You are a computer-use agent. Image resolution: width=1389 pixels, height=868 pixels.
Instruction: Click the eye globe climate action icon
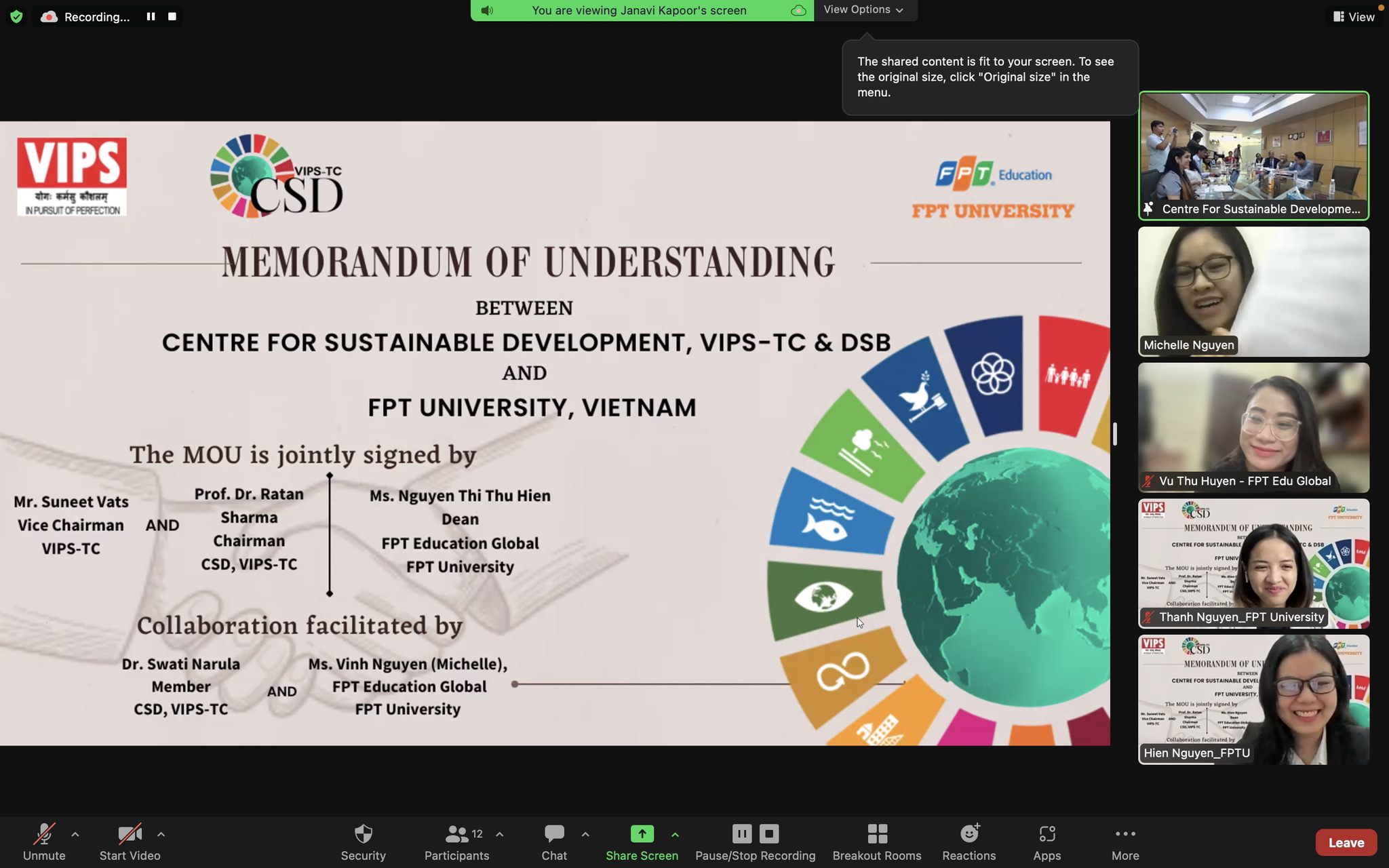click(x=823, y=597)
